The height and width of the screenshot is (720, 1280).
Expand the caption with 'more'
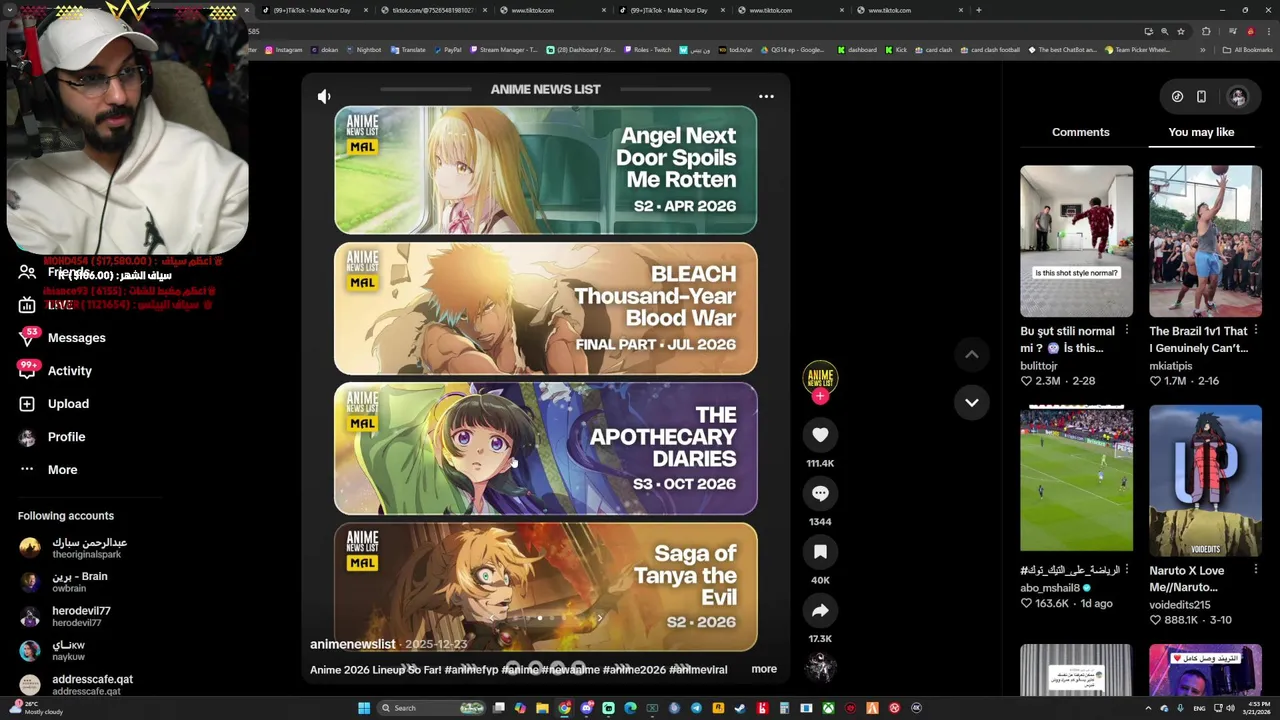pos(764,669)
